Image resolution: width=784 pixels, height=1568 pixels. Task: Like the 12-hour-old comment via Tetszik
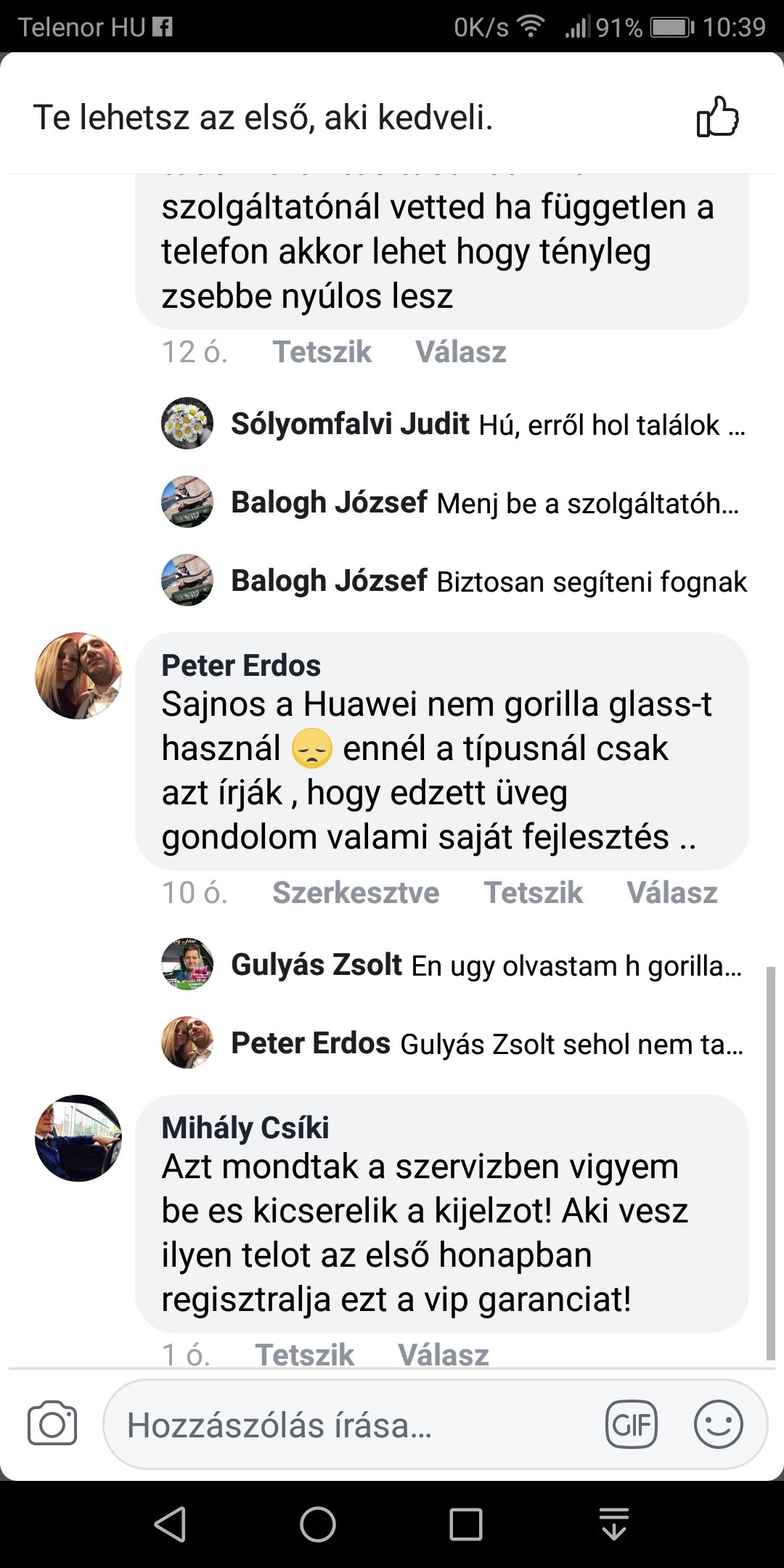click(322, 352)
